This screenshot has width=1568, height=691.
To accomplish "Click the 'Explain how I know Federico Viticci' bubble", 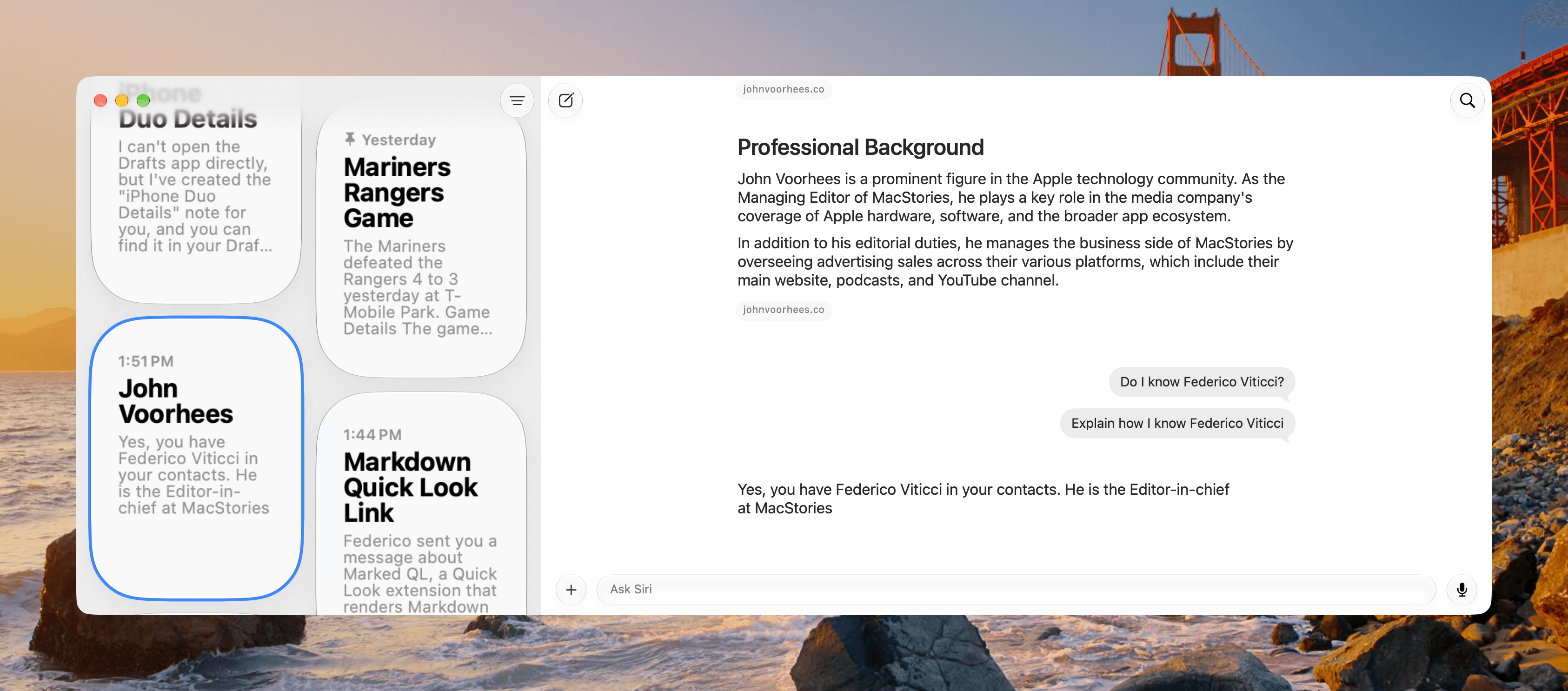I will pos(1177,423).
